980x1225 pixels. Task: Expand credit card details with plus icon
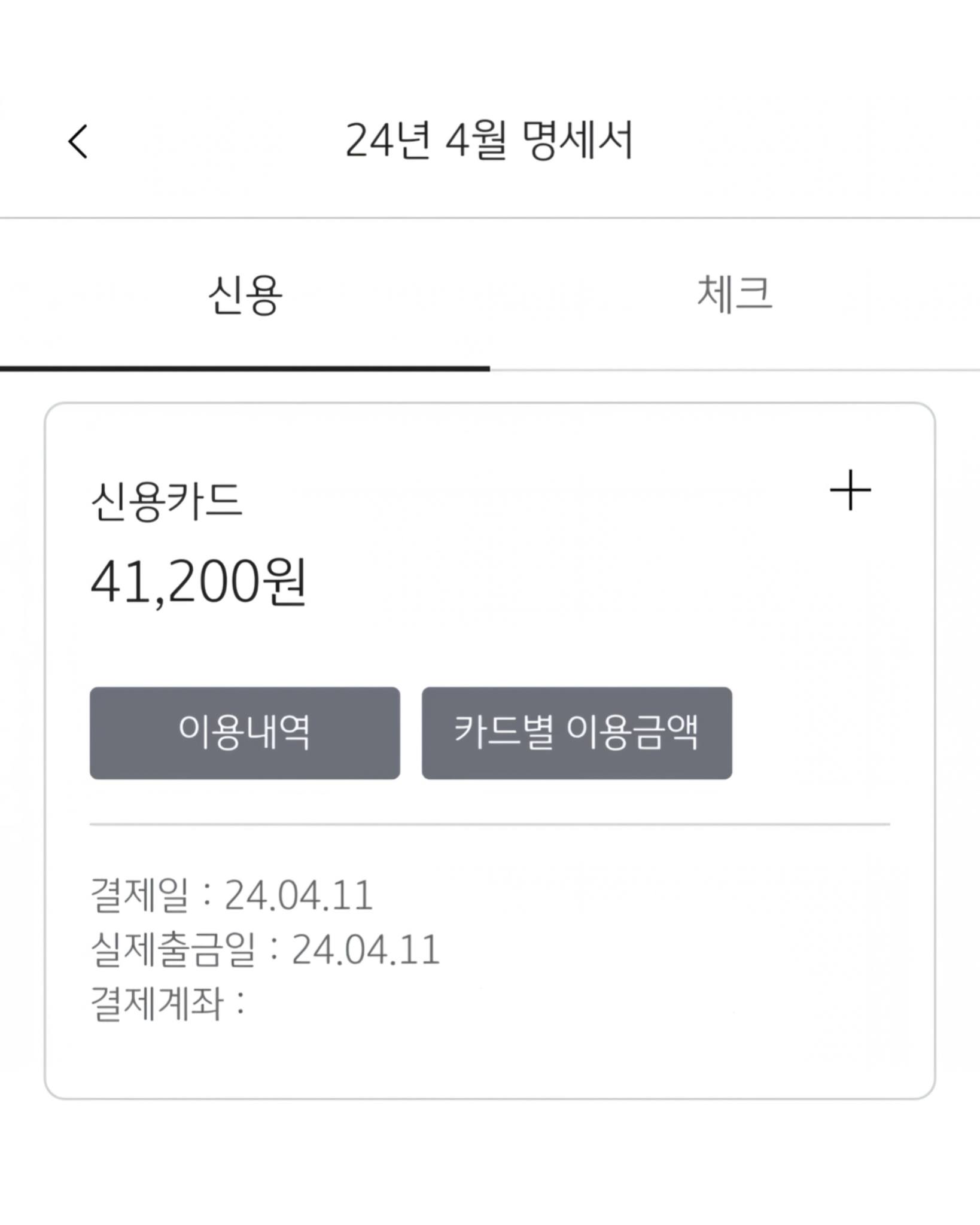(x=850, y=490)
